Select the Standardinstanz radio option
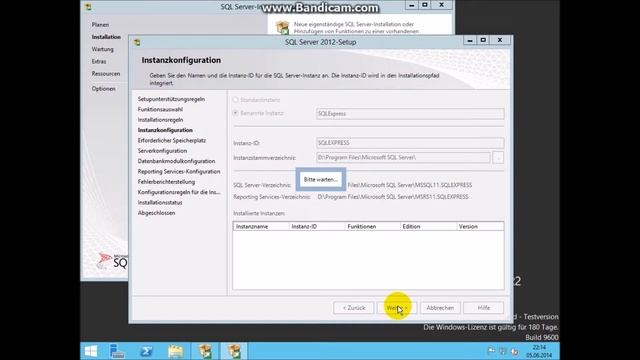The height and width of the screenshot is (360, 640). point(236,100)
